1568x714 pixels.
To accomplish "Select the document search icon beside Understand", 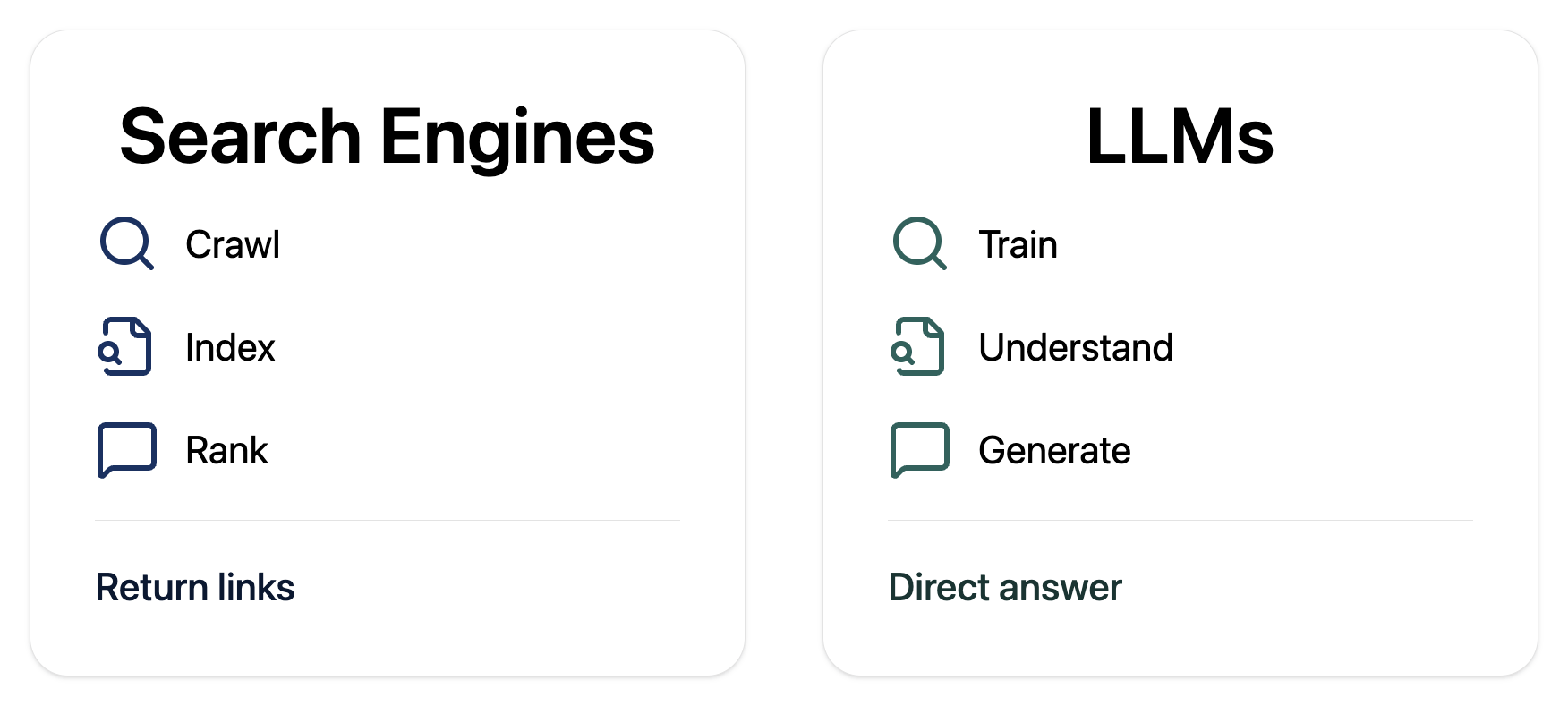I will [x=918, y=346].
